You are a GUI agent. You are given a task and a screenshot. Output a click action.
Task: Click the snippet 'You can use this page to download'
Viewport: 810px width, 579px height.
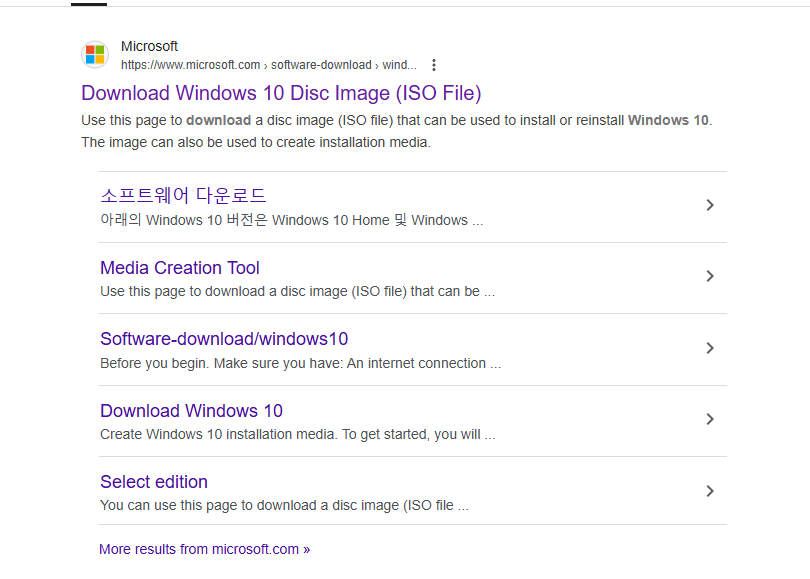pyautogui.click(x=285, y=505)
